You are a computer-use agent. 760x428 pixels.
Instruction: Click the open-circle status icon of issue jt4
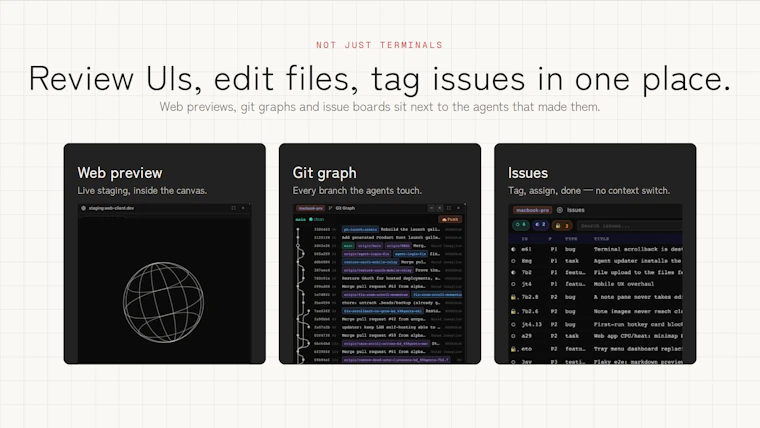pyautogui.click(x=513, y=284)
